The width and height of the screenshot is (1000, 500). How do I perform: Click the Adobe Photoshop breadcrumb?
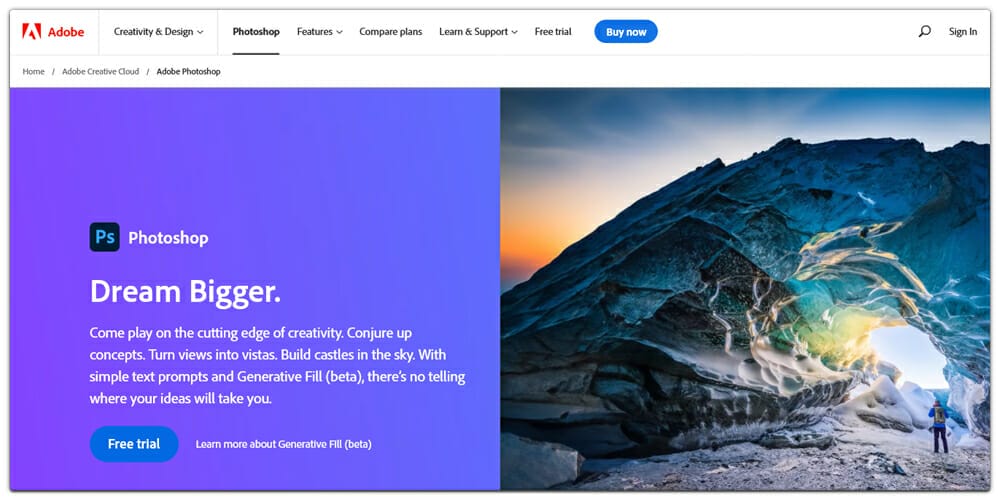coord(188,71)
